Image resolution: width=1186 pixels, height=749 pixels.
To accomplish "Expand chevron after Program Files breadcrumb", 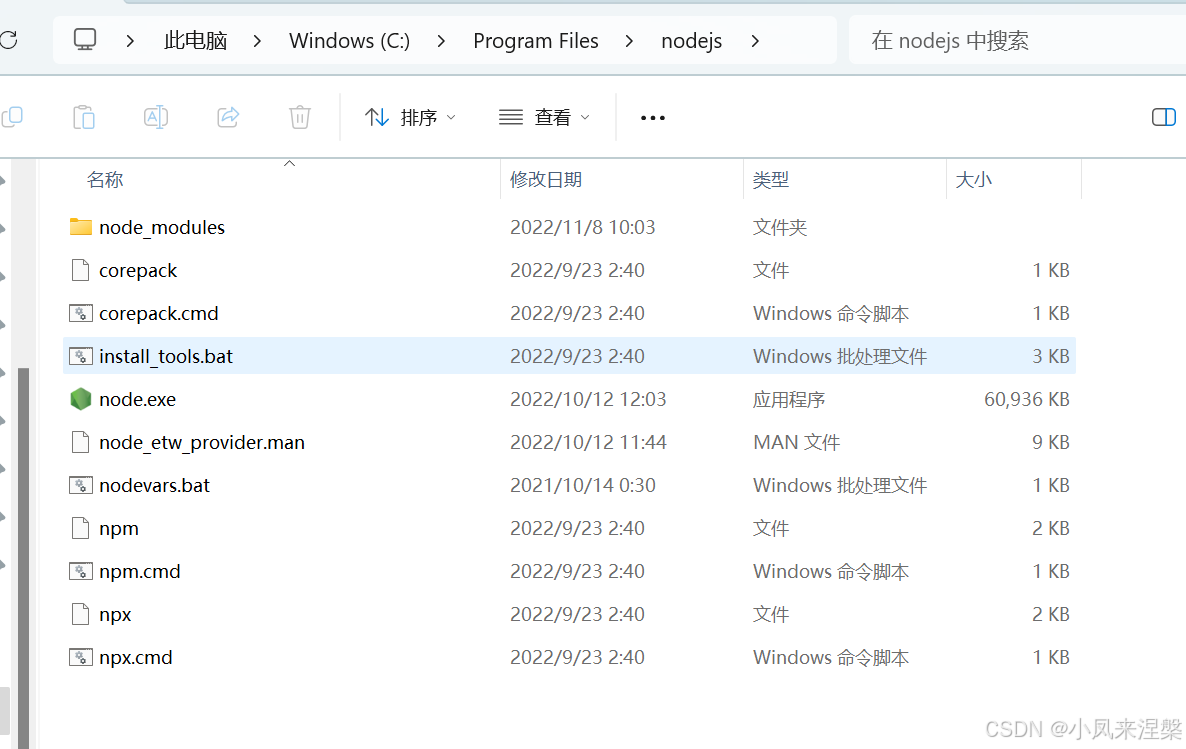I will pyautogui.click(x=629, y=41).
